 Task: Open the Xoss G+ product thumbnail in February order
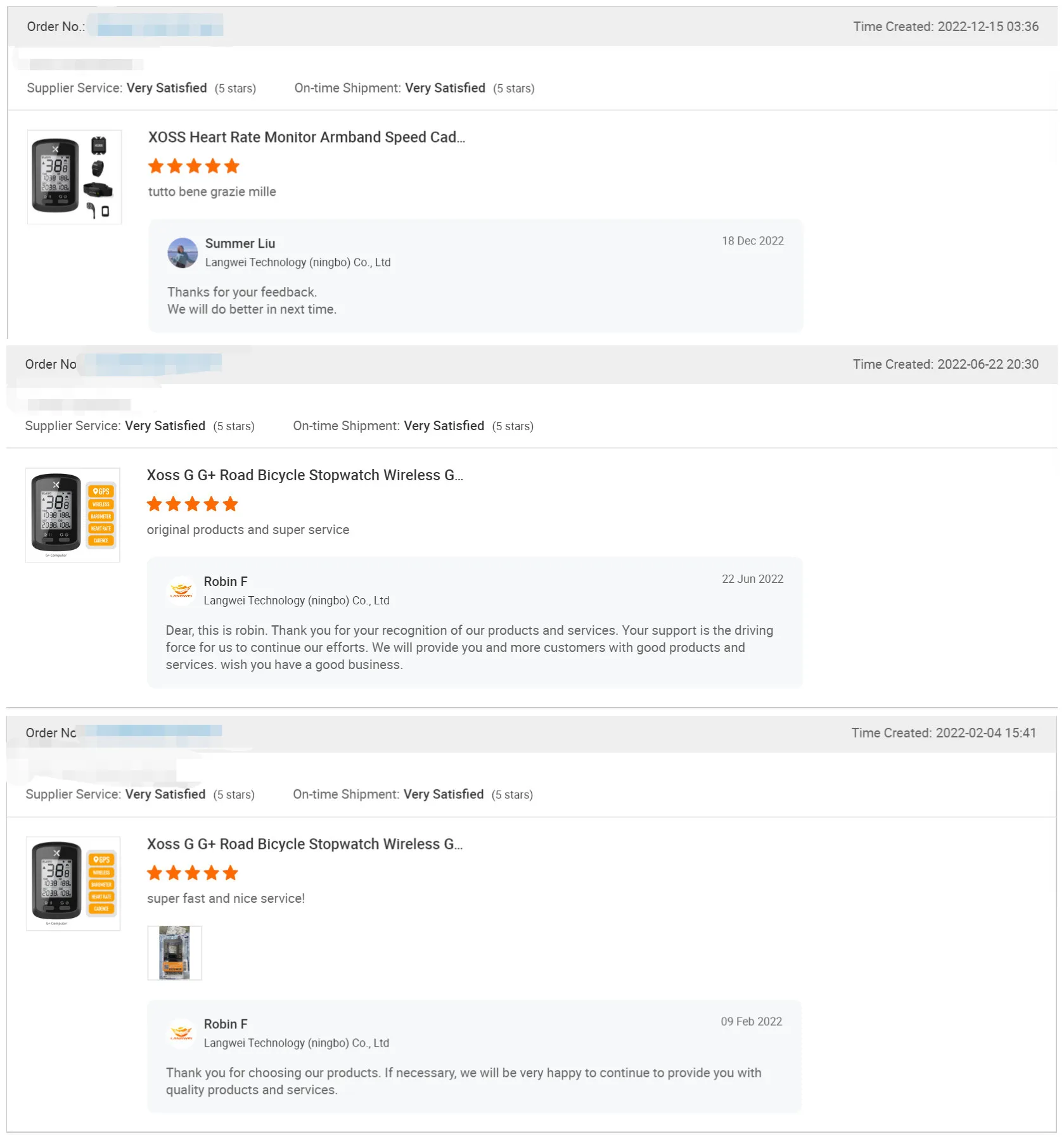click(x=73, y=884)
